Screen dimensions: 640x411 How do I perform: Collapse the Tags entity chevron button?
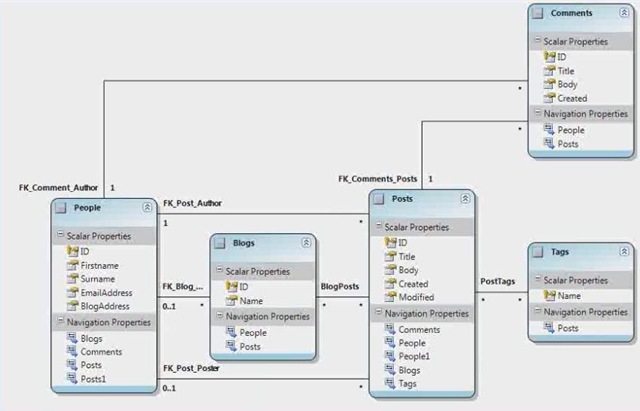(623, 253)
